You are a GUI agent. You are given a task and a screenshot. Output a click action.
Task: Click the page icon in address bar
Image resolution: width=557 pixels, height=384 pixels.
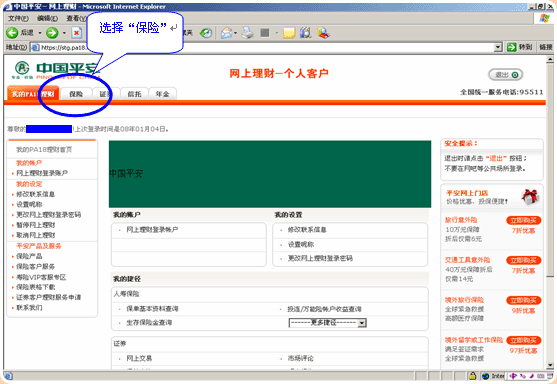click(35, 47)
